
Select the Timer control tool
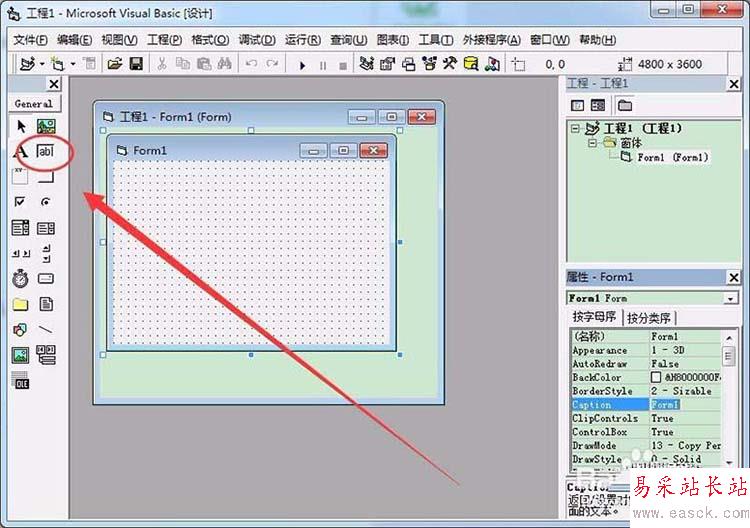(x=20, y=278)
